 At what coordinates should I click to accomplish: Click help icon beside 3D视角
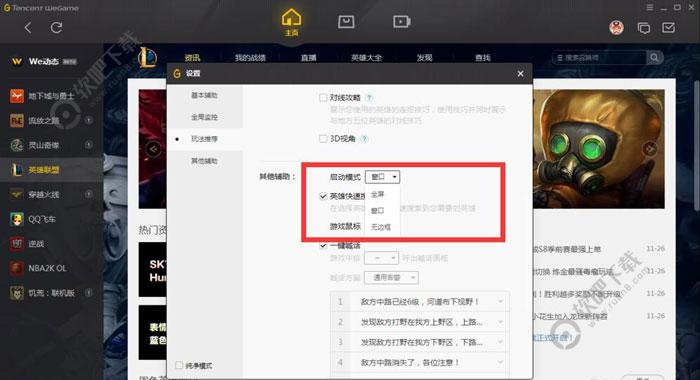[x=364, y=139]
